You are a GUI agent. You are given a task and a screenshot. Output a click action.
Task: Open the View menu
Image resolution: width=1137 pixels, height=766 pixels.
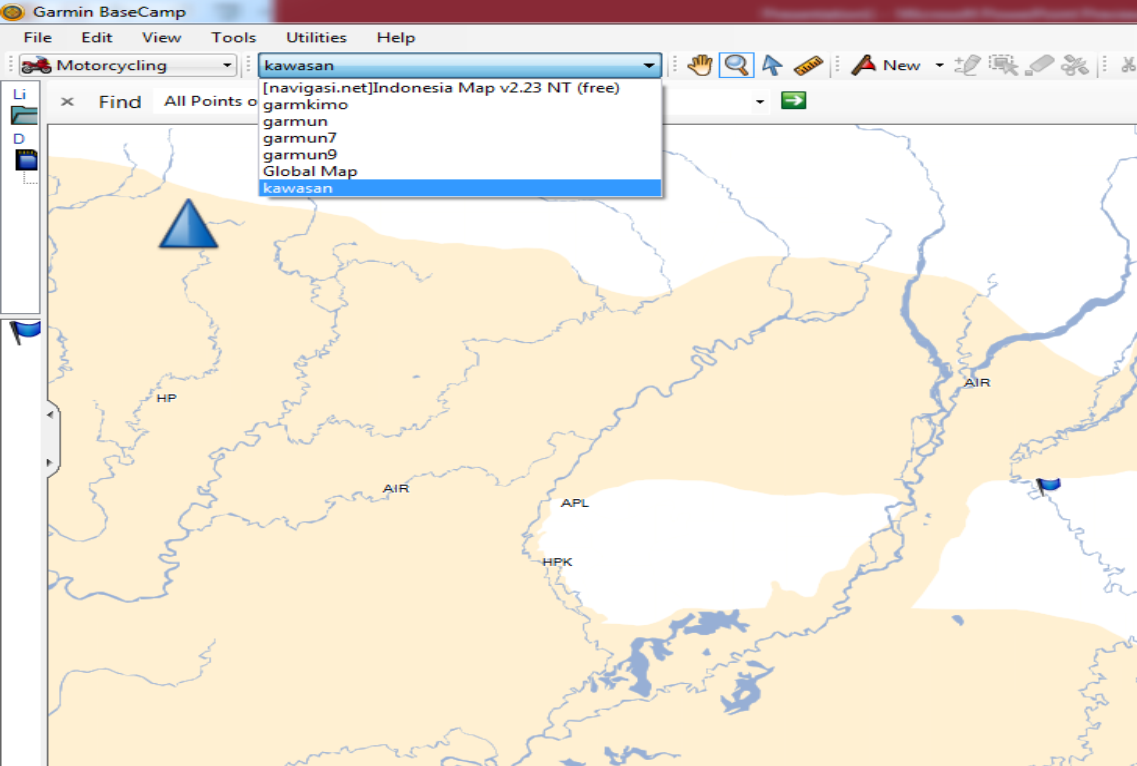161,38
